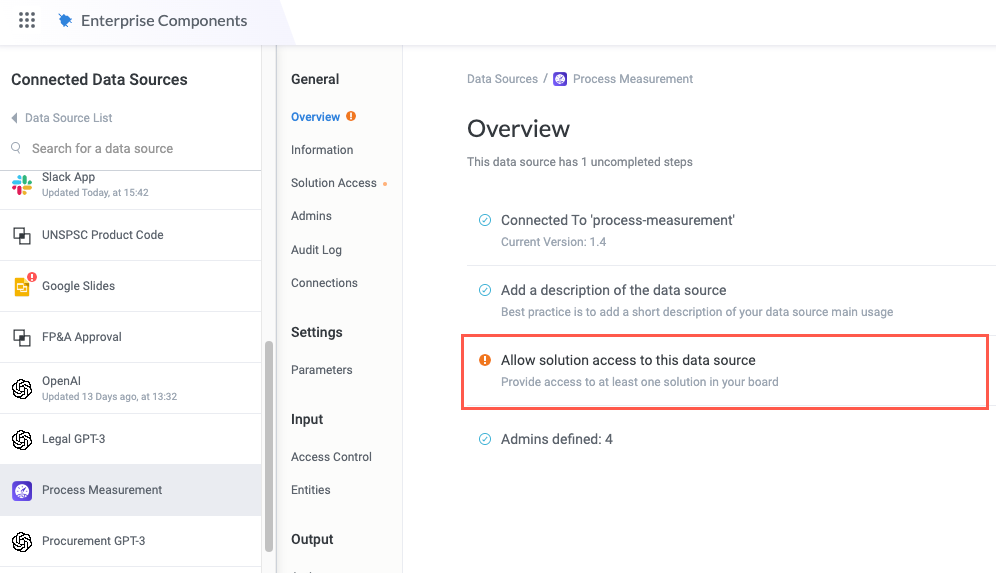Open the Admins section
The height and width of the screenshot is (573, 996).
311,216
